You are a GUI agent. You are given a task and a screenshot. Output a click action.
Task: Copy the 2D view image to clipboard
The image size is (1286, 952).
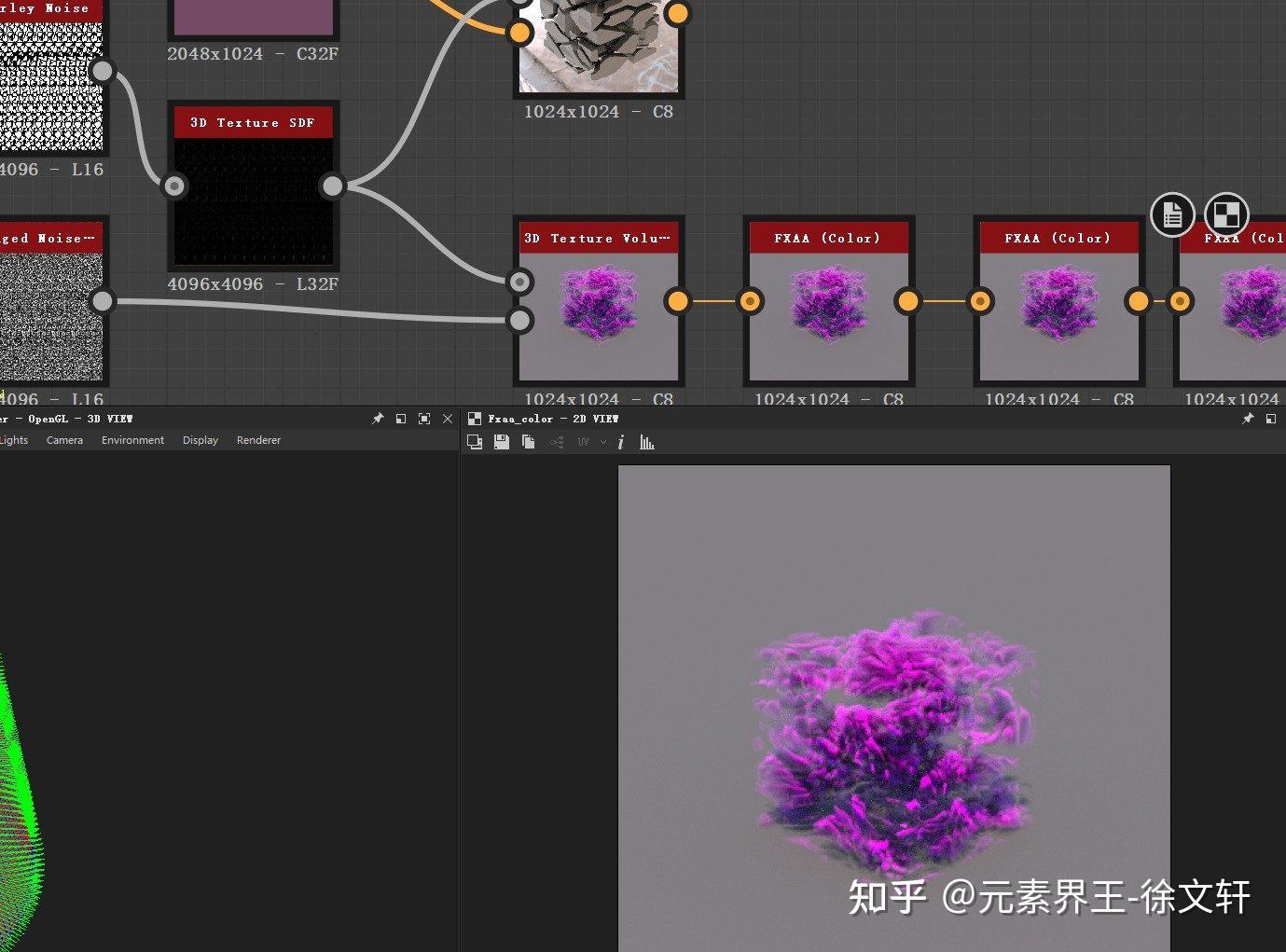529,442
